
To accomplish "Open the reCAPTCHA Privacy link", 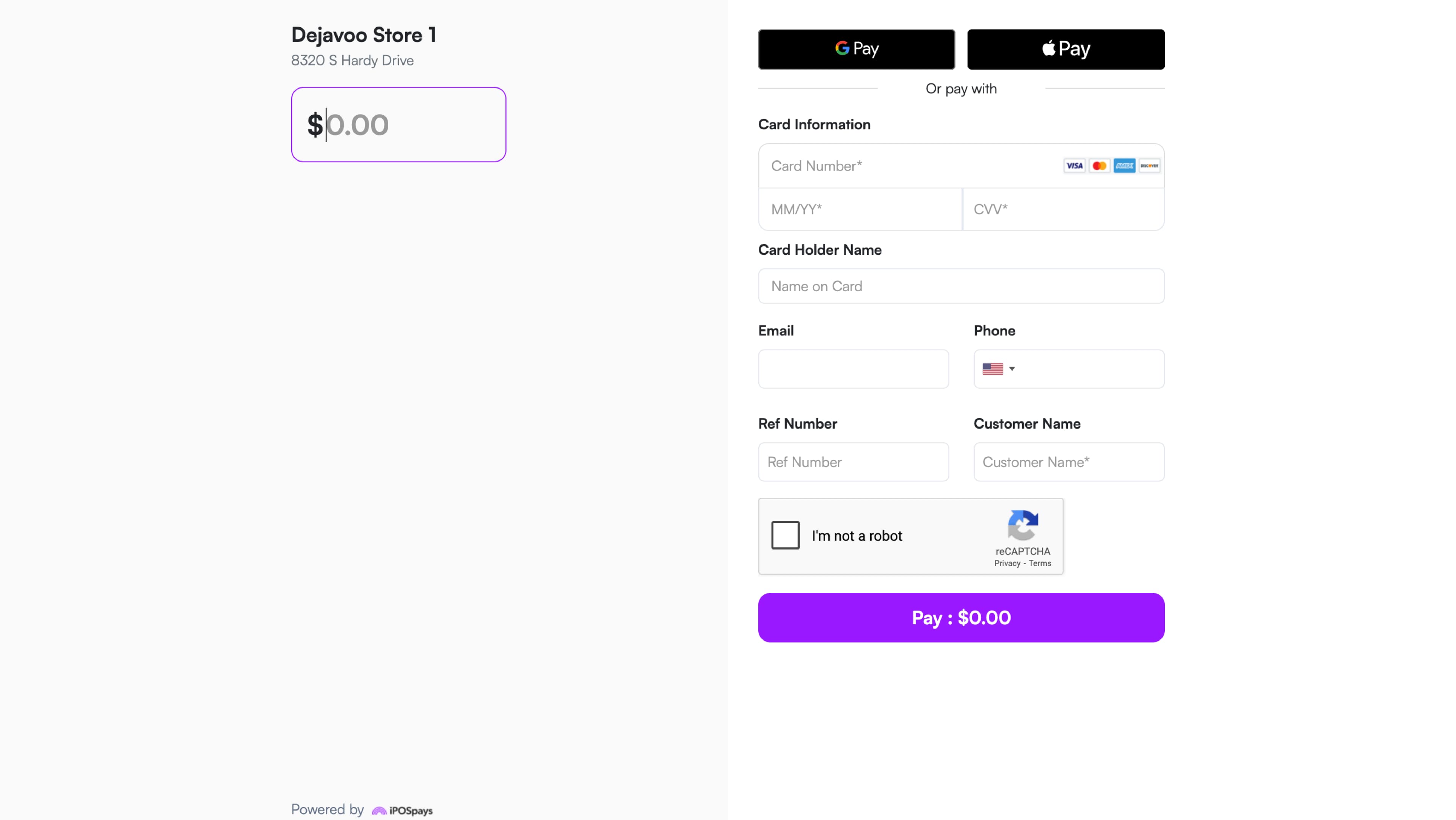I will point(1007,563).
